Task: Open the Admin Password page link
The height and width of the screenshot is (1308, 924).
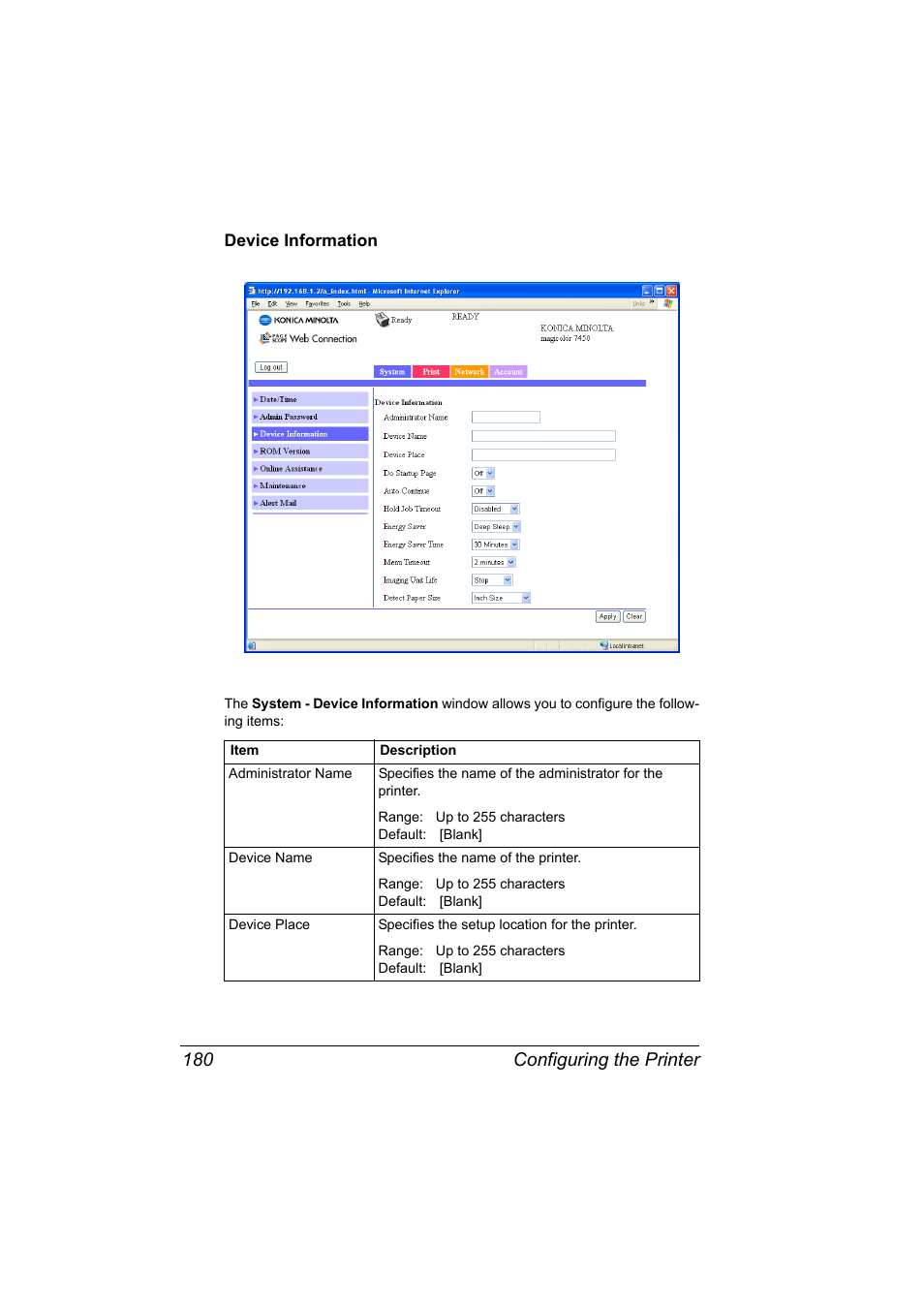Action: [x=310, y=417]
